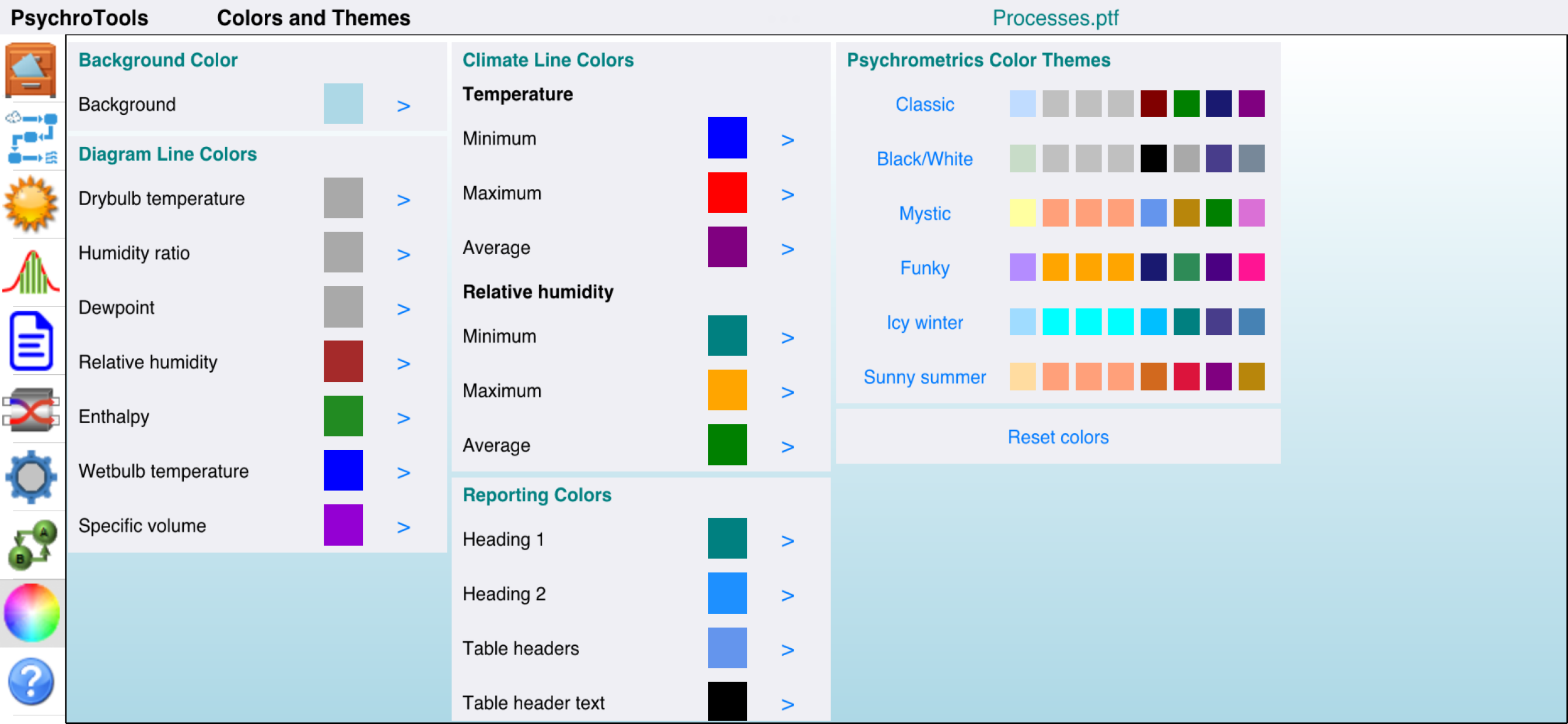Select the A-B conversion icon
The image size is (1568, 724).
point(32,544)
